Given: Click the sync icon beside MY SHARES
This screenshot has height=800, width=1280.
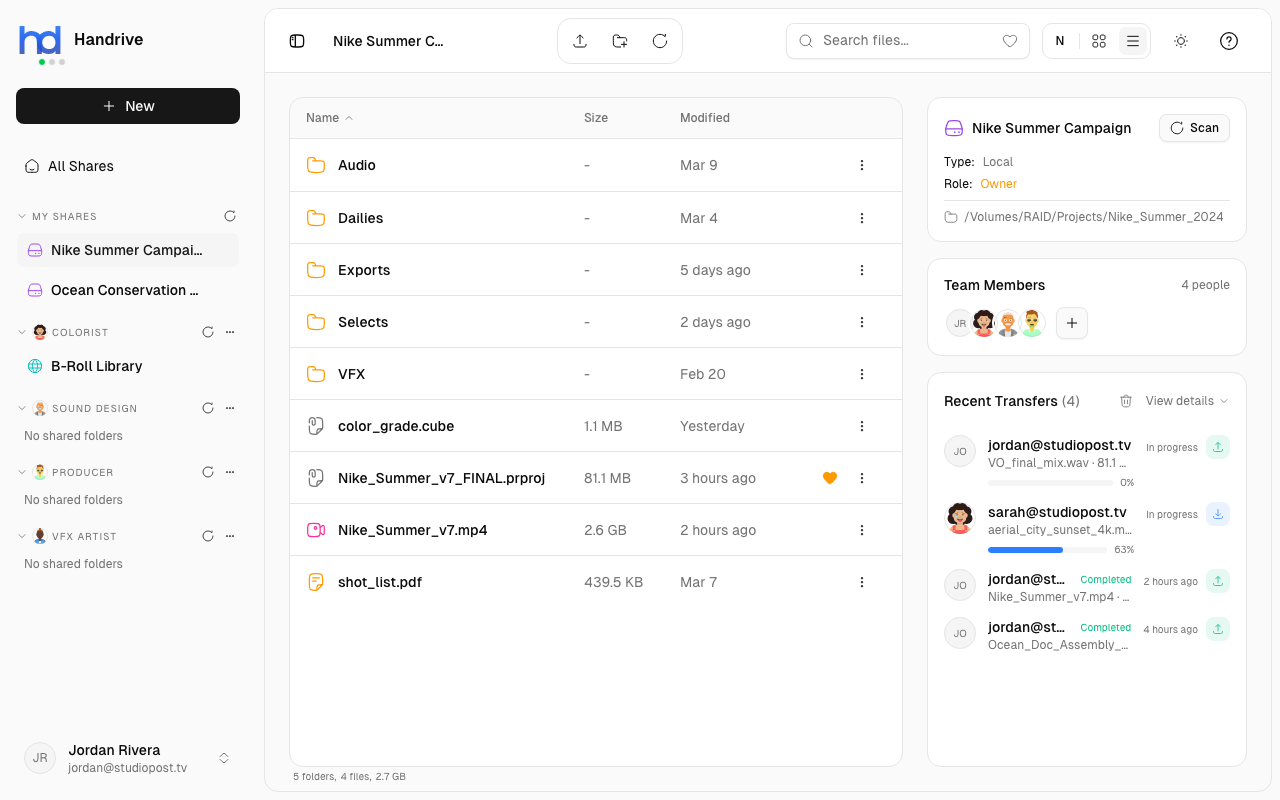Looking at the screenshot, I should (230, 216).
